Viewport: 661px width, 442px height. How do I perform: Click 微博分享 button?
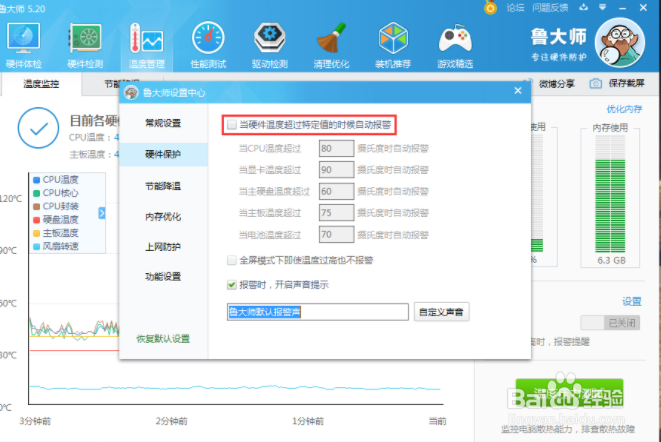556,84
